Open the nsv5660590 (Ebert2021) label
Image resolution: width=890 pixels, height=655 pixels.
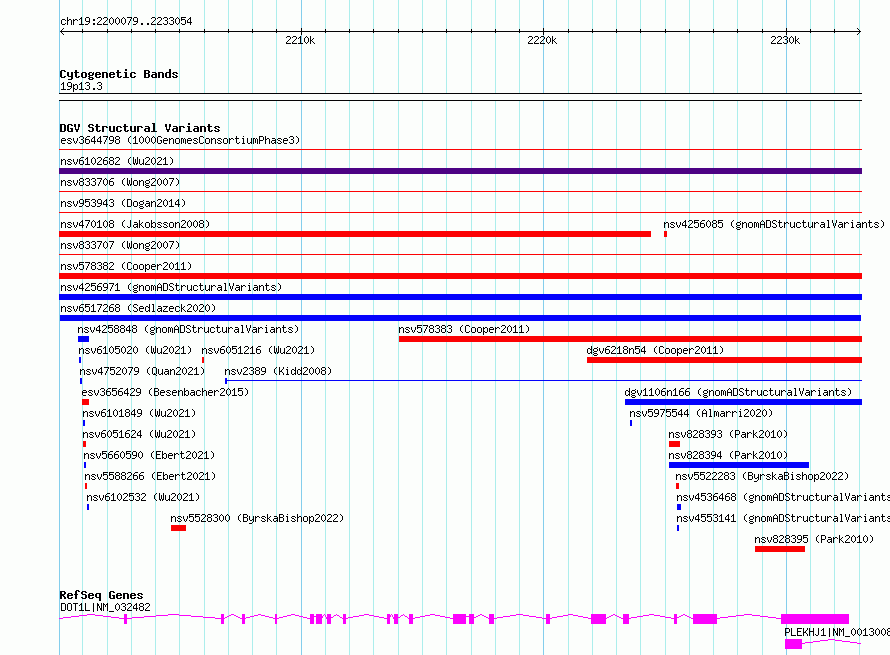tap(149, 455)
